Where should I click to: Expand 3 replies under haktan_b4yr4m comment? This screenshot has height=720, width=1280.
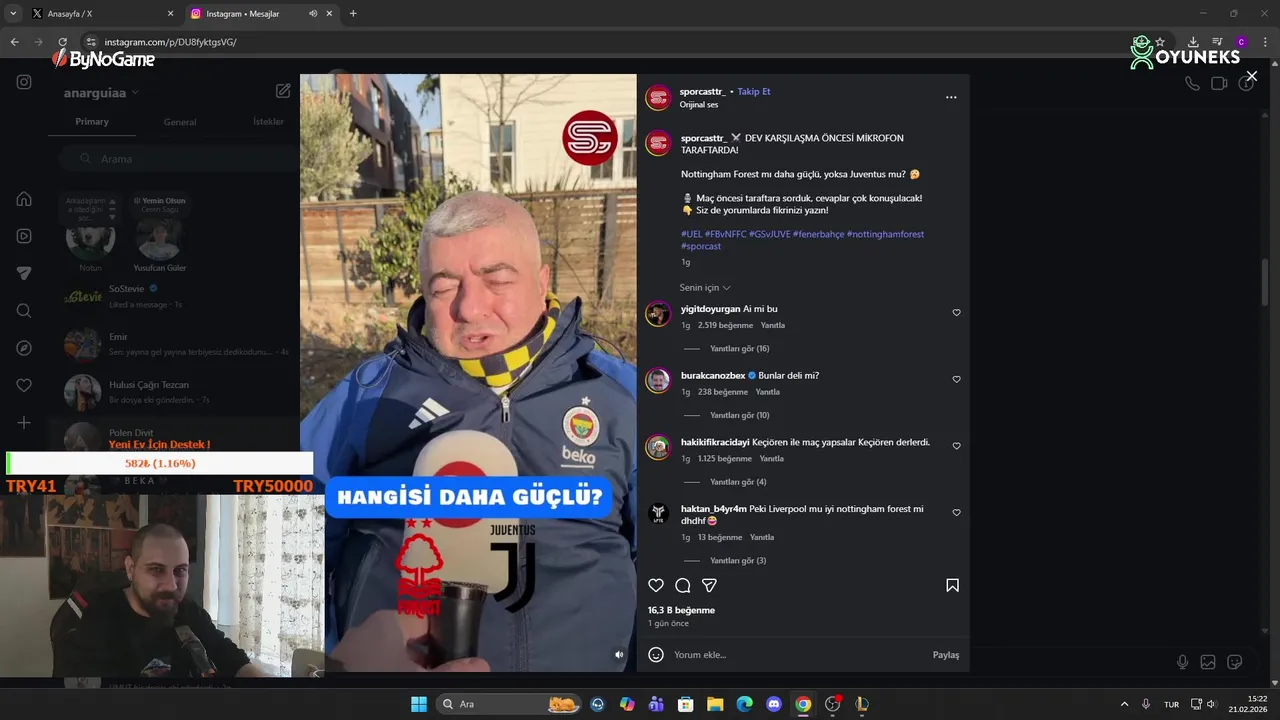(x=738, y=561)
